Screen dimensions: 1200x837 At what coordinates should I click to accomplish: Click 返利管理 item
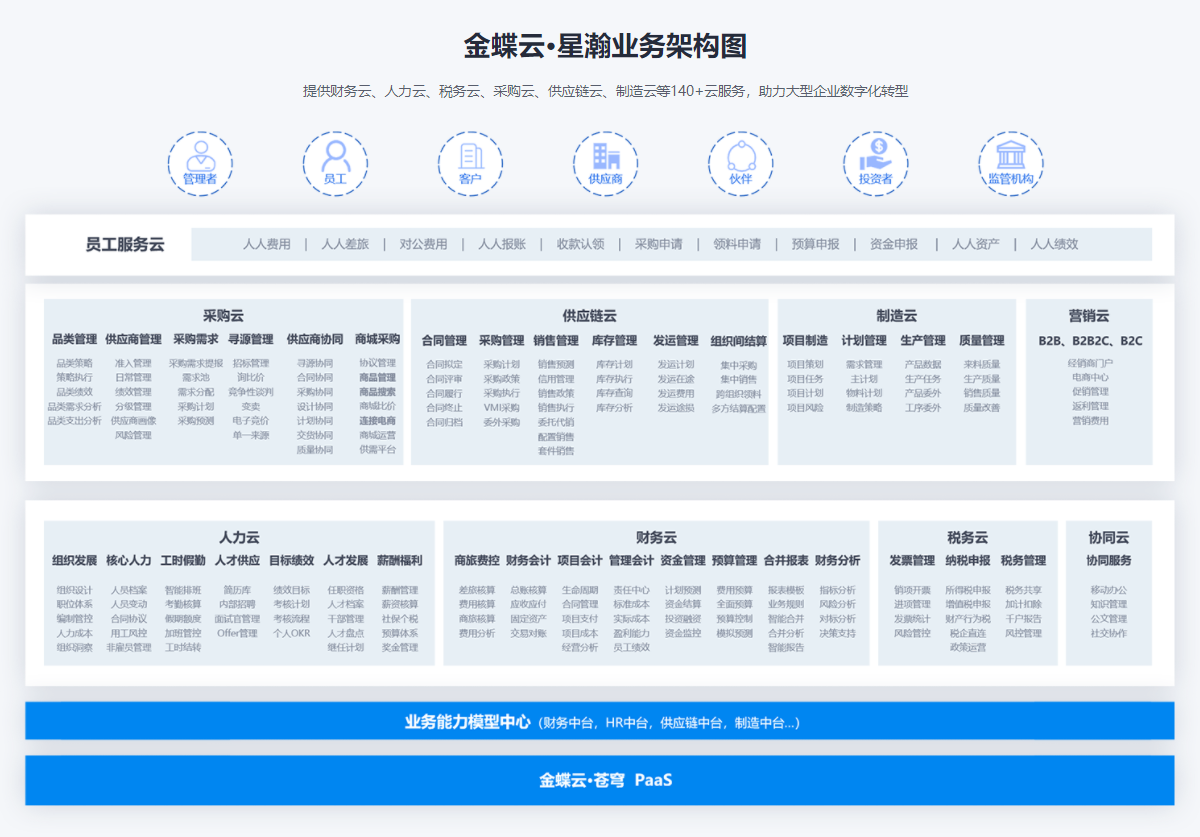tap(1090, 406)
